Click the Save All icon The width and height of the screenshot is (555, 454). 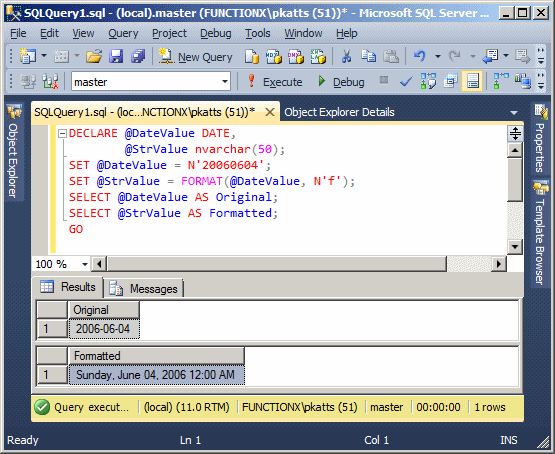coord(138,56)
